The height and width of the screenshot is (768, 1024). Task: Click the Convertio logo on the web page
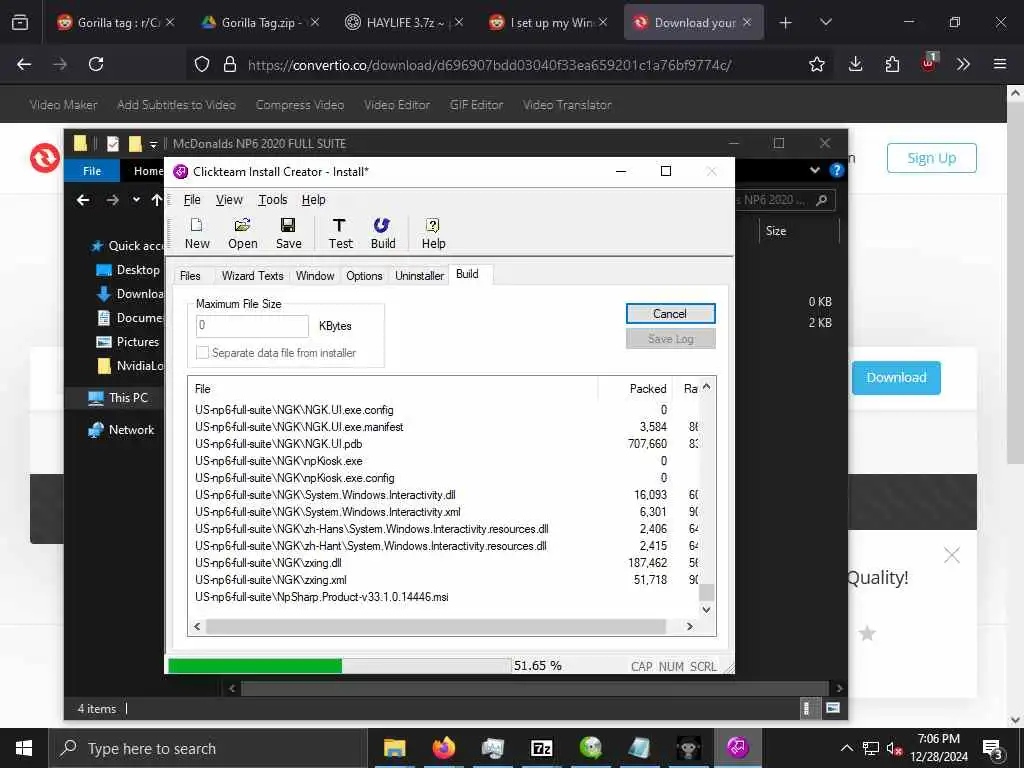(x=45, y=157)
